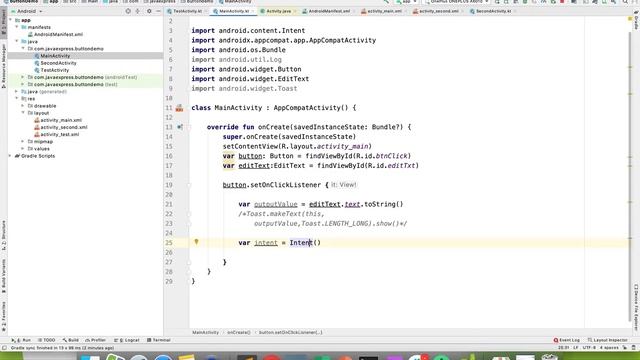Collapse com.javaexpress.buttondemo main package
The image size is (640, 360).
click(x=23, y=49)
